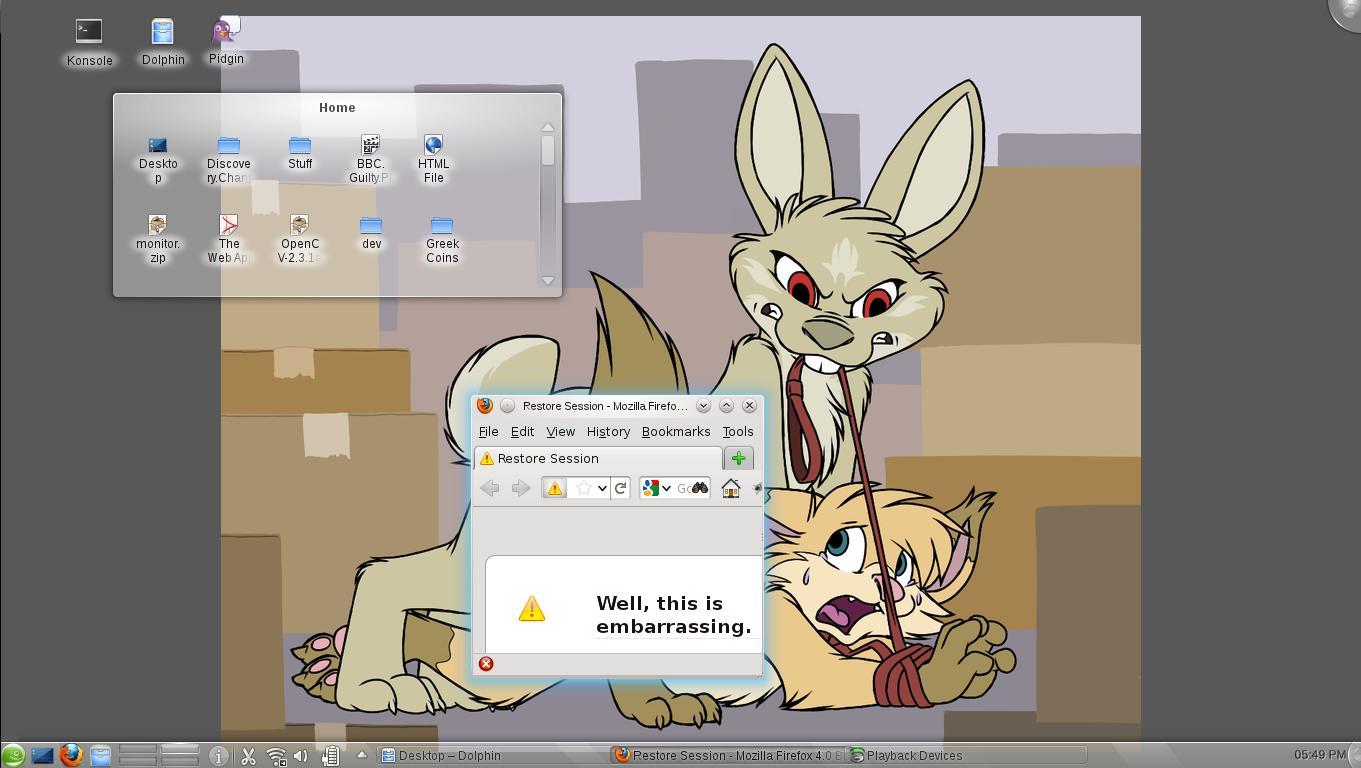Open the History menu in Firefox
Viewport: 1361px width, 768px height.
click(x=608, y=431)
